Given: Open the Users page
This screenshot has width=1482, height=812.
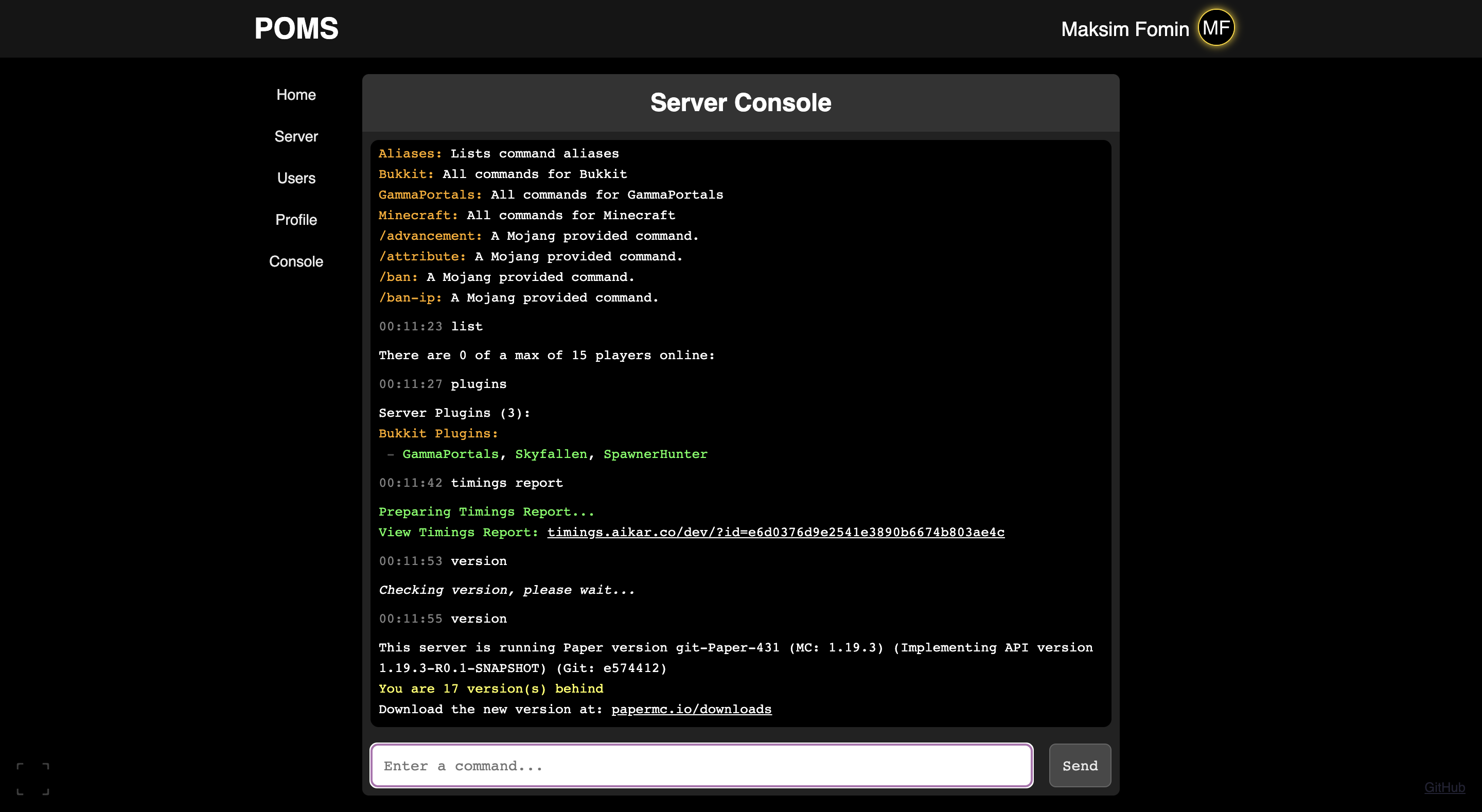Looking at the screenshot, I should (x=296, y=178).
